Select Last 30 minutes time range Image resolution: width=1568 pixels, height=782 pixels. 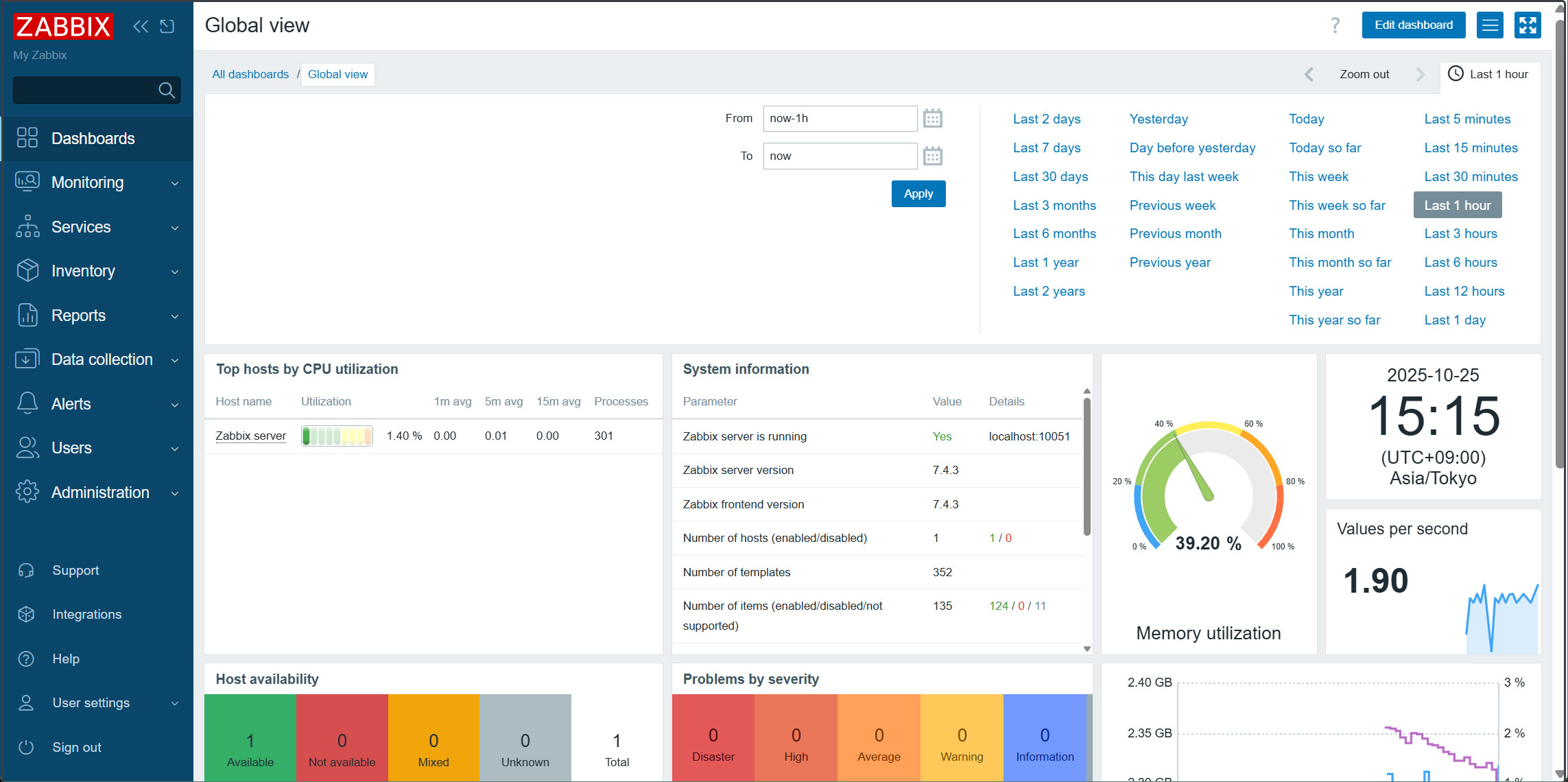[x=1471, y=177]
